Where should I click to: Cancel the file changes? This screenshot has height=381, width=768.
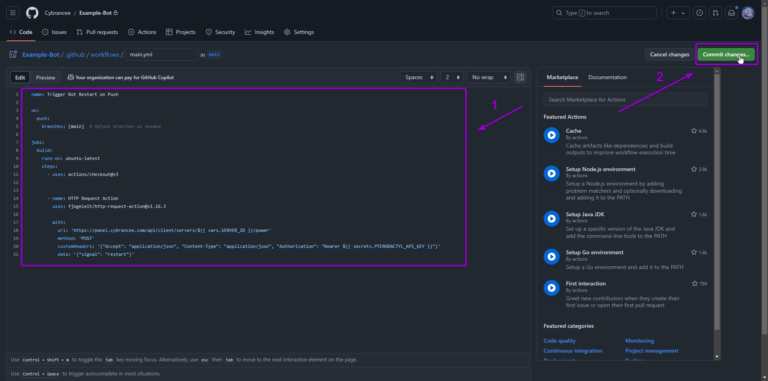(669, 54)
